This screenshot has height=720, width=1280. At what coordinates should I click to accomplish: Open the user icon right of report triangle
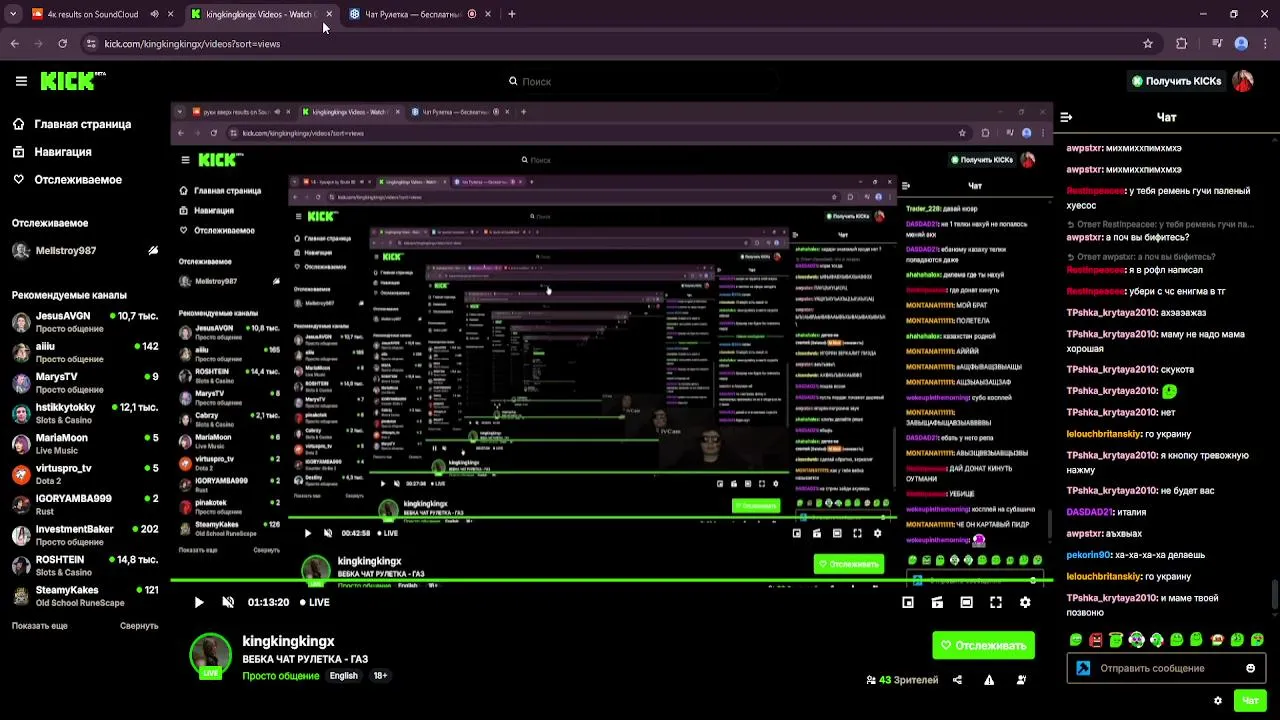1021,680
